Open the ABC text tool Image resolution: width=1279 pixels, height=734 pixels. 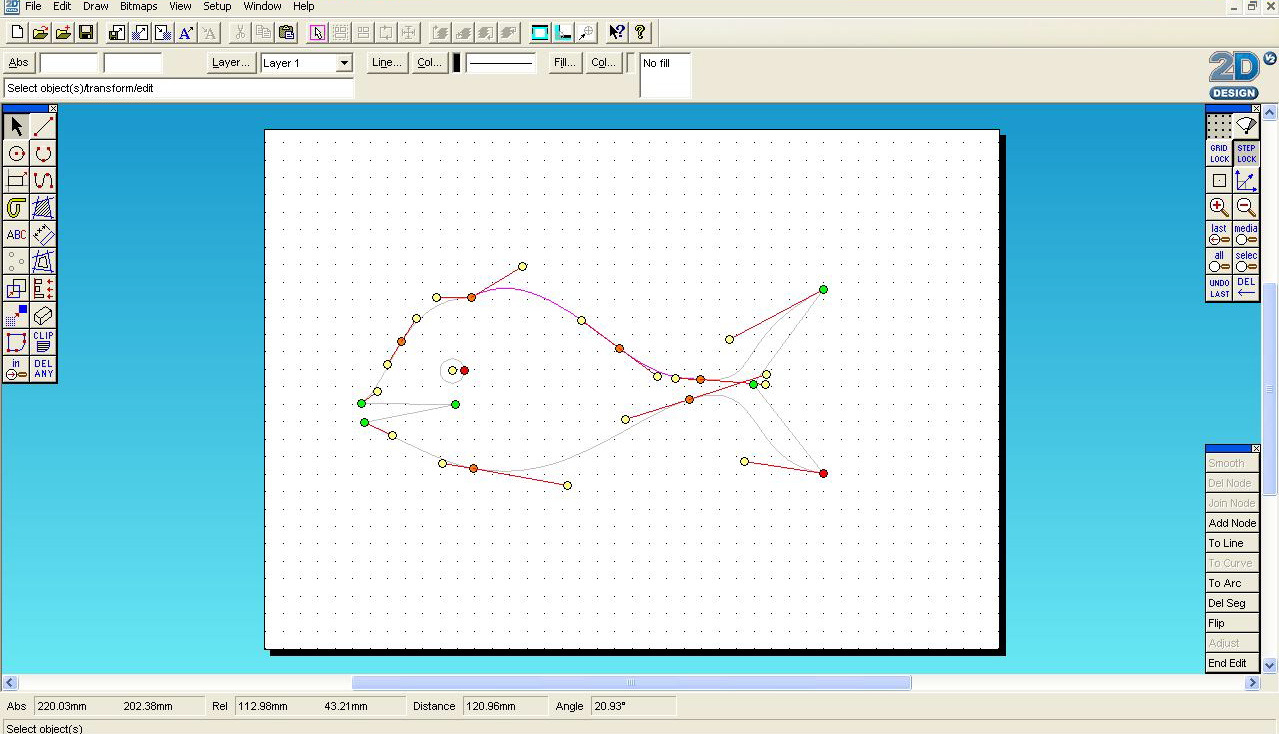[x=16, y=234]
